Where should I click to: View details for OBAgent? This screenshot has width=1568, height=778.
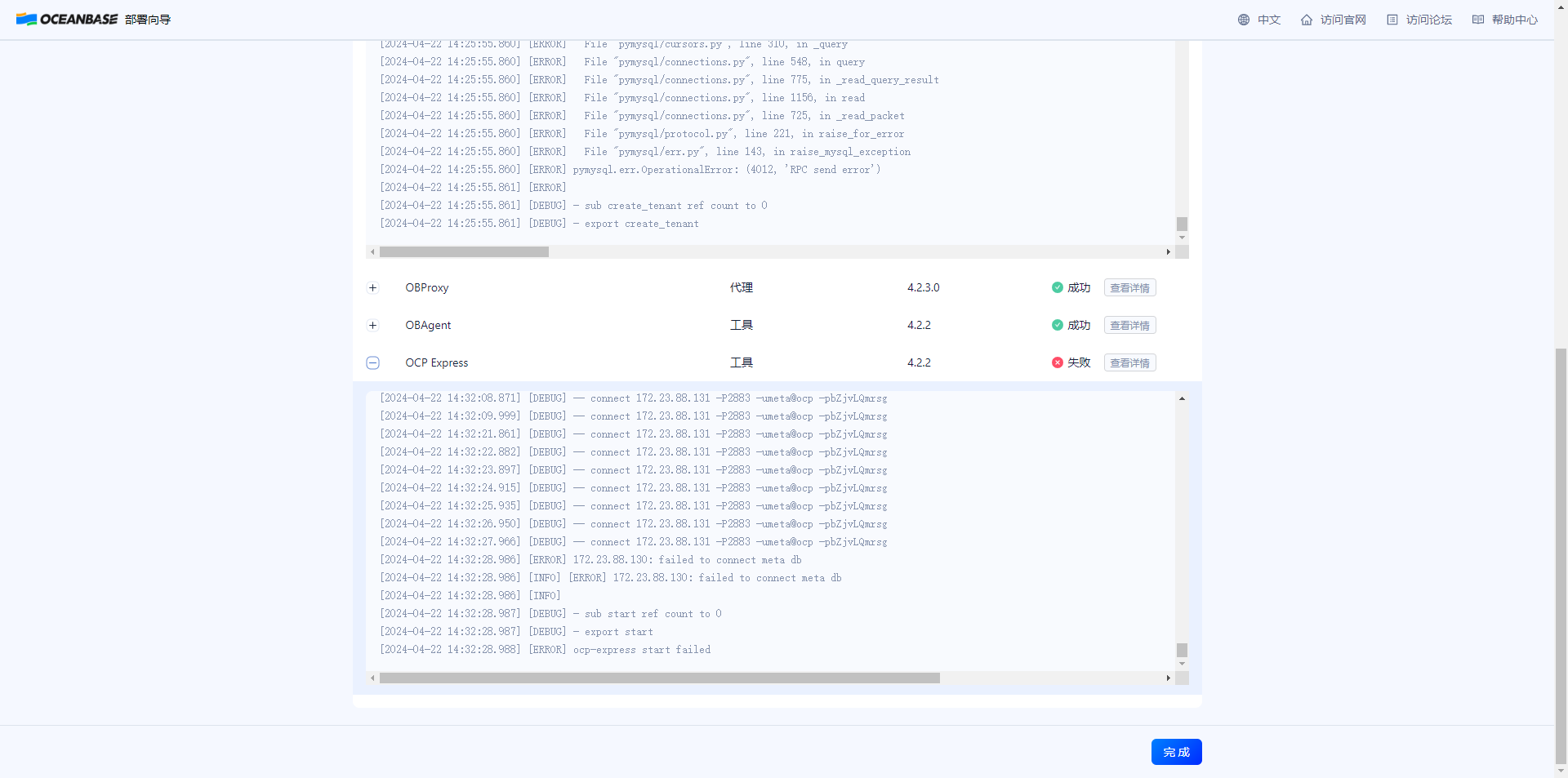(x=1130, y=325)
